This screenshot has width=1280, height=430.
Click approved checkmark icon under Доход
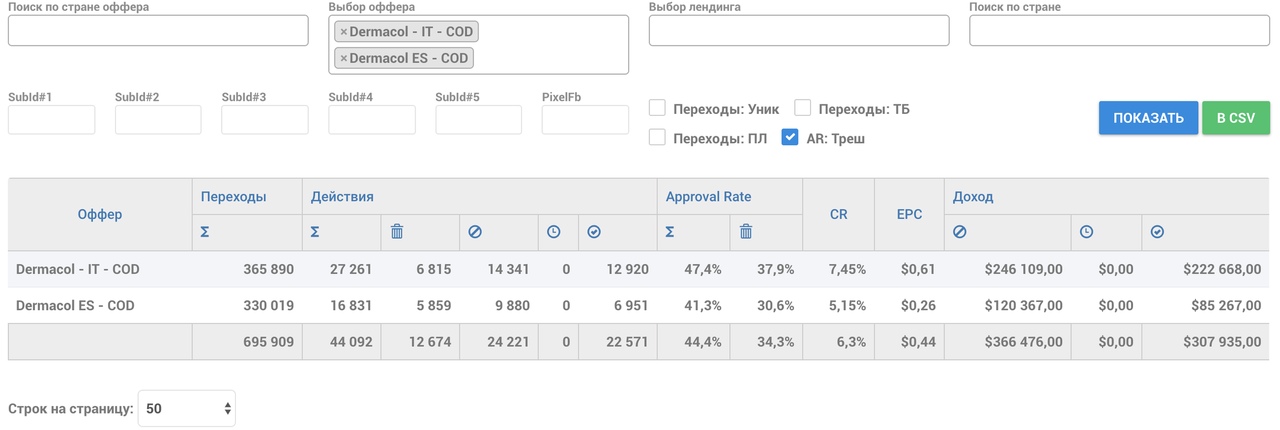tap(1157, 232)
